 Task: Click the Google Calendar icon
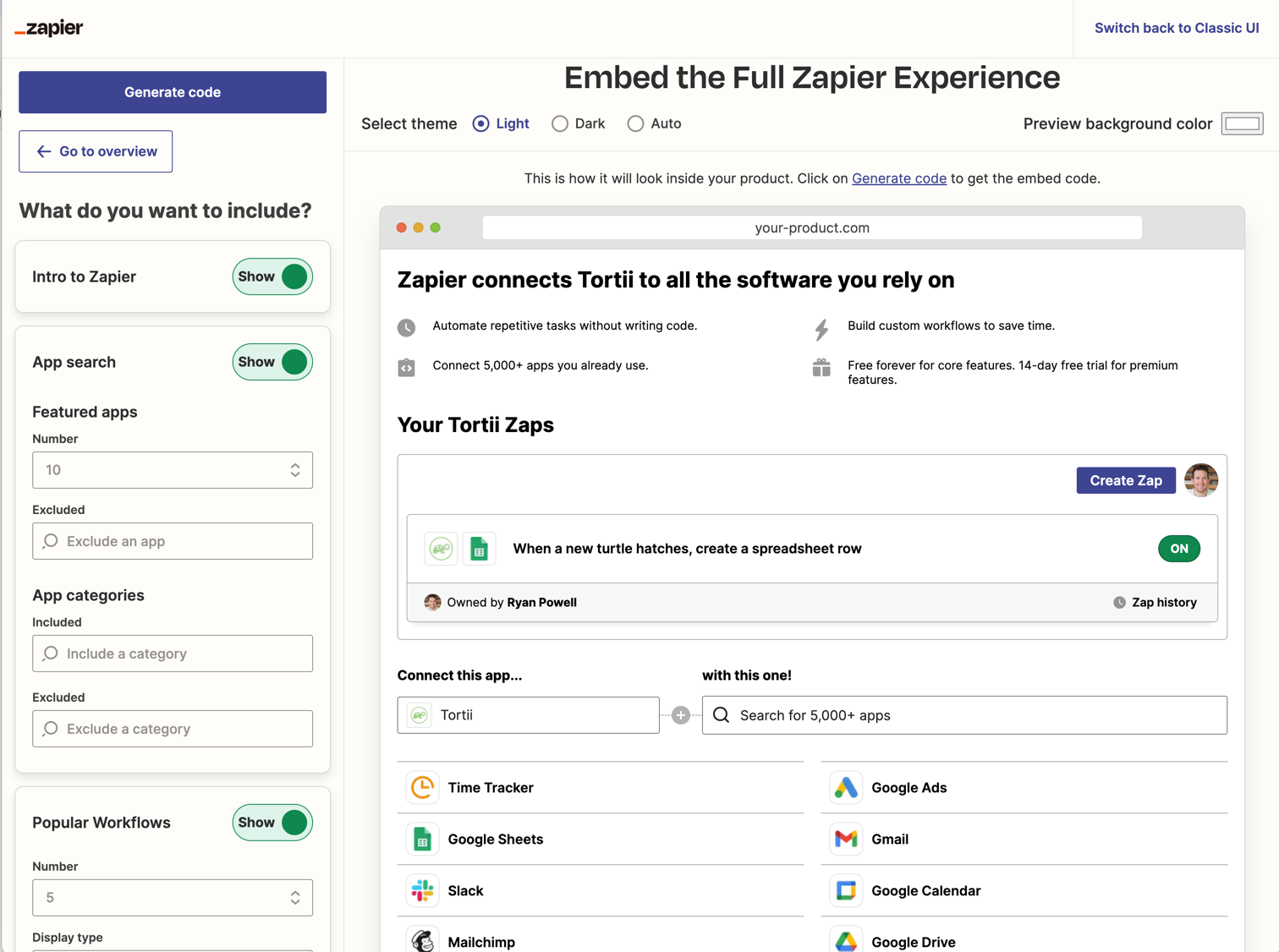coord(845,890)
